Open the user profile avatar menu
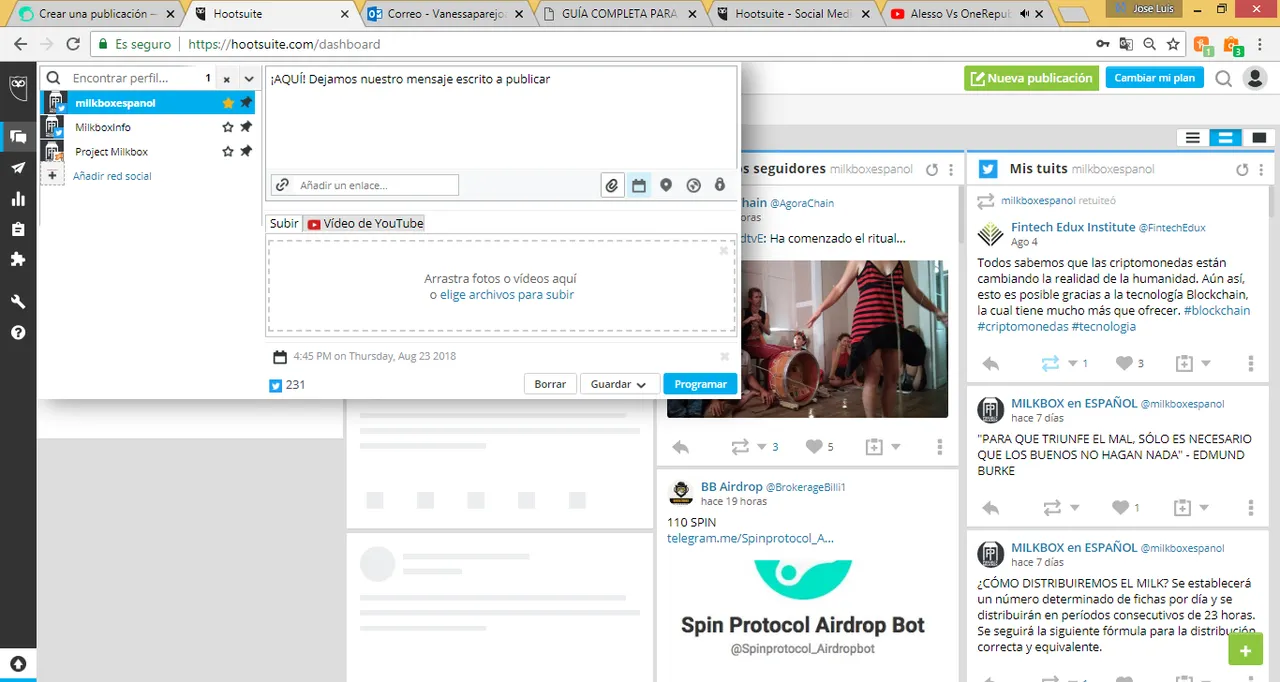1280x682 pixels. [1254, 78]
